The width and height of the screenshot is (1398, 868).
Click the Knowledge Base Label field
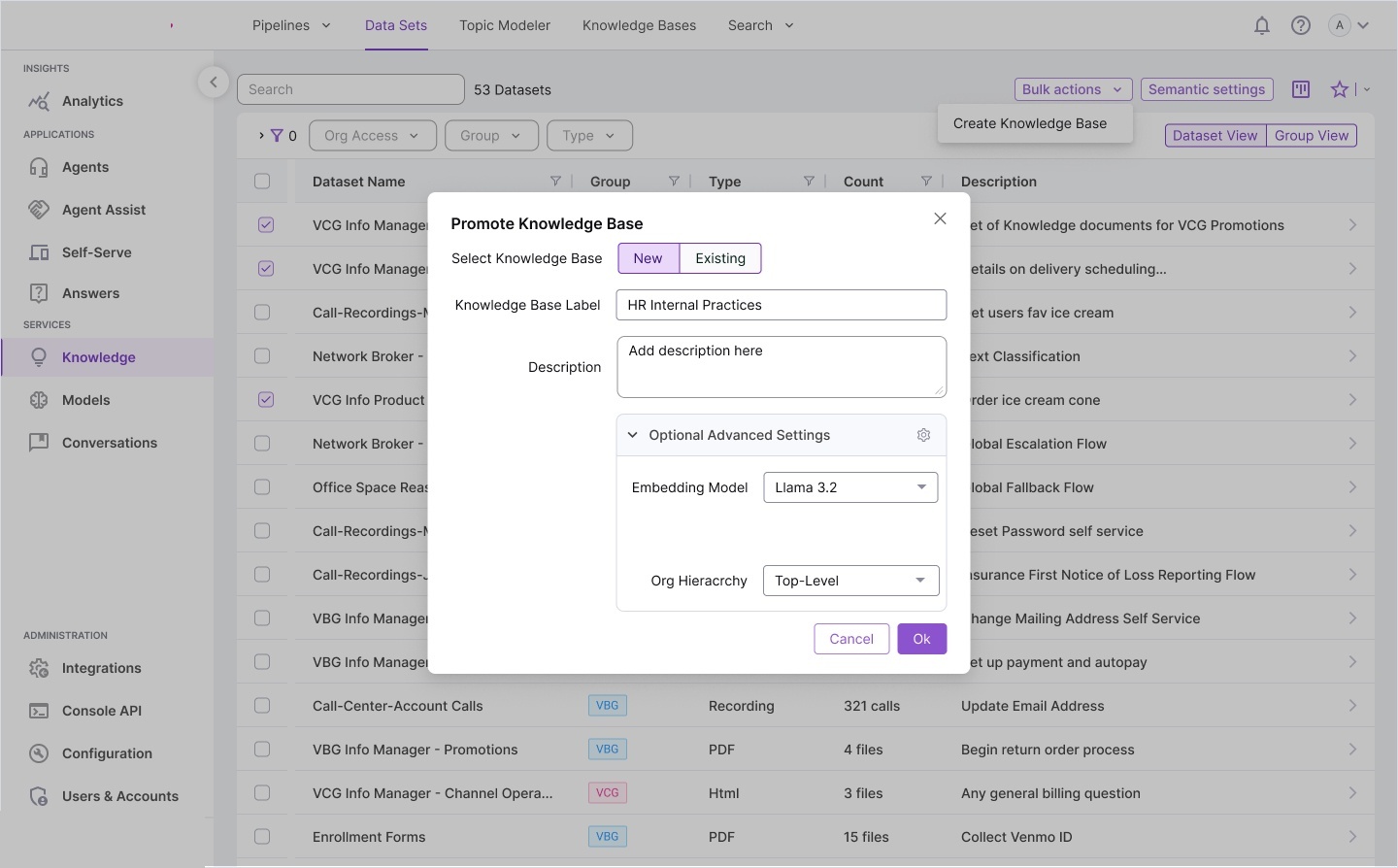tap(781, 305)
